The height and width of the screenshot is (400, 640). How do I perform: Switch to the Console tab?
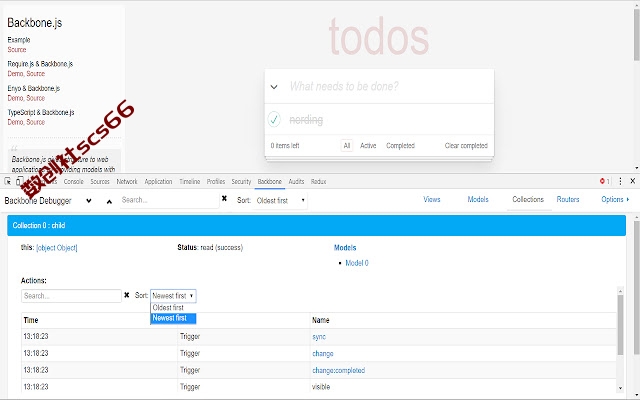(73, 182)
